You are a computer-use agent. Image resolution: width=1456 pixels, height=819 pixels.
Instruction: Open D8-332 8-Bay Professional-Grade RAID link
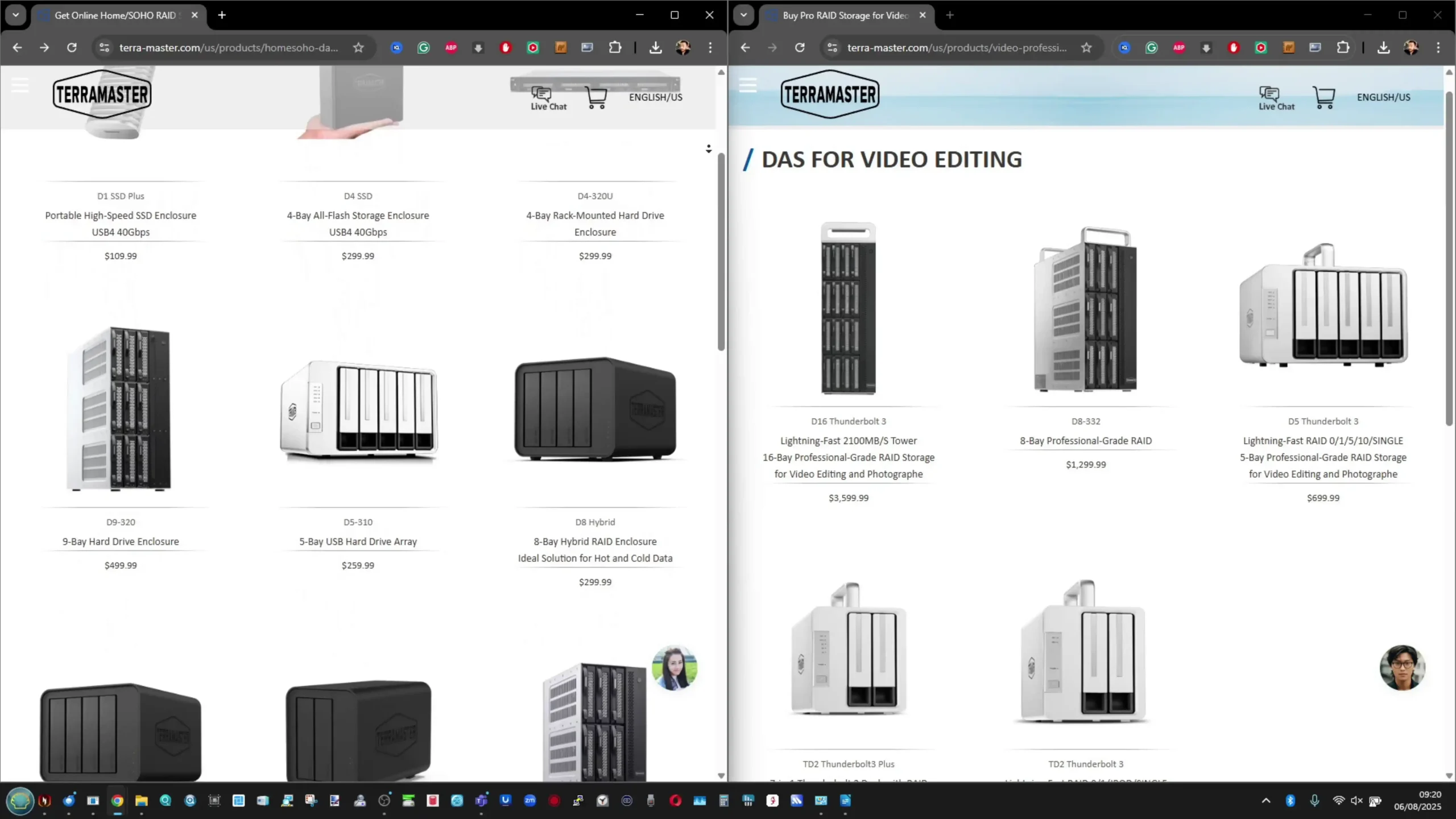[1086, 441]
